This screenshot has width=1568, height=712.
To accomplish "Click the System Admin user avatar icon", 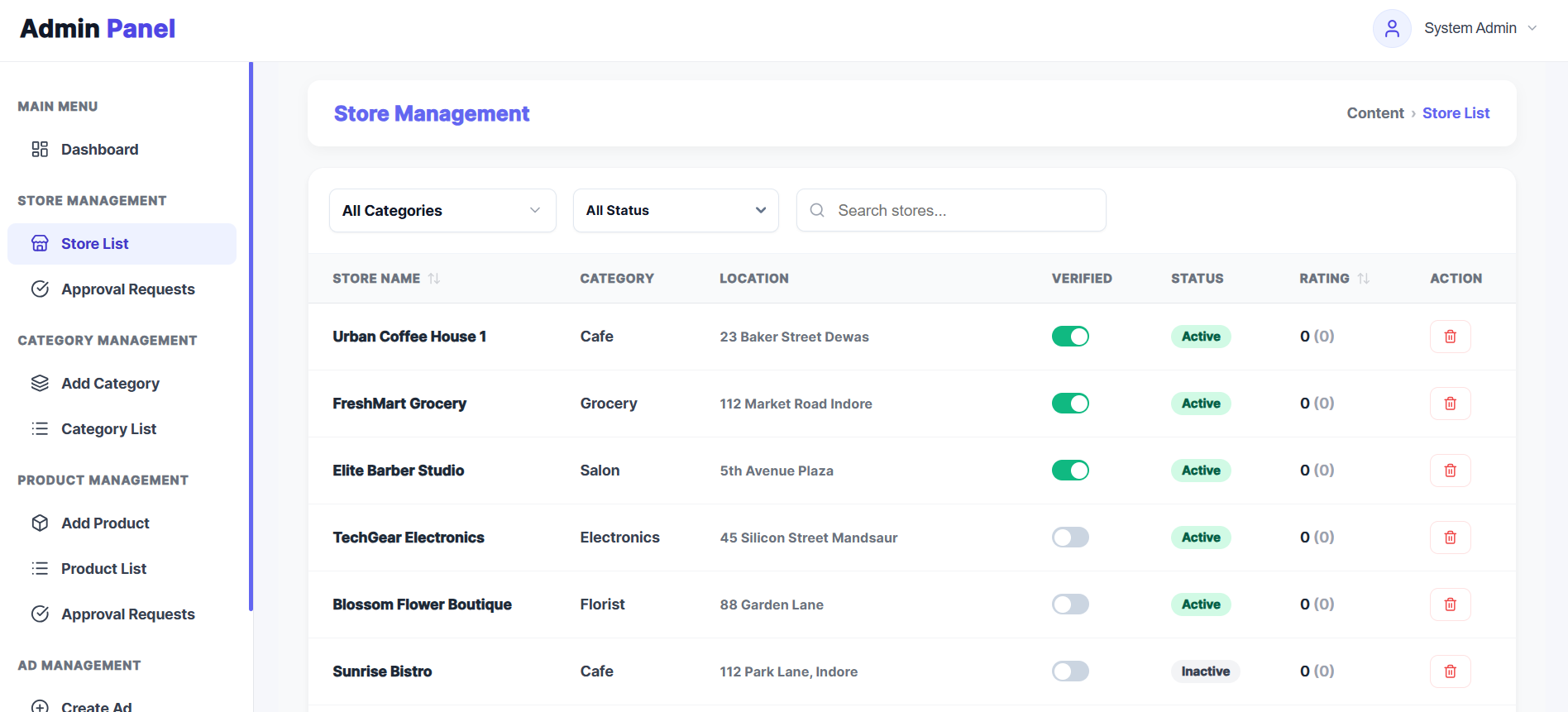I will pyautogui.click(x=1392, y=29).
